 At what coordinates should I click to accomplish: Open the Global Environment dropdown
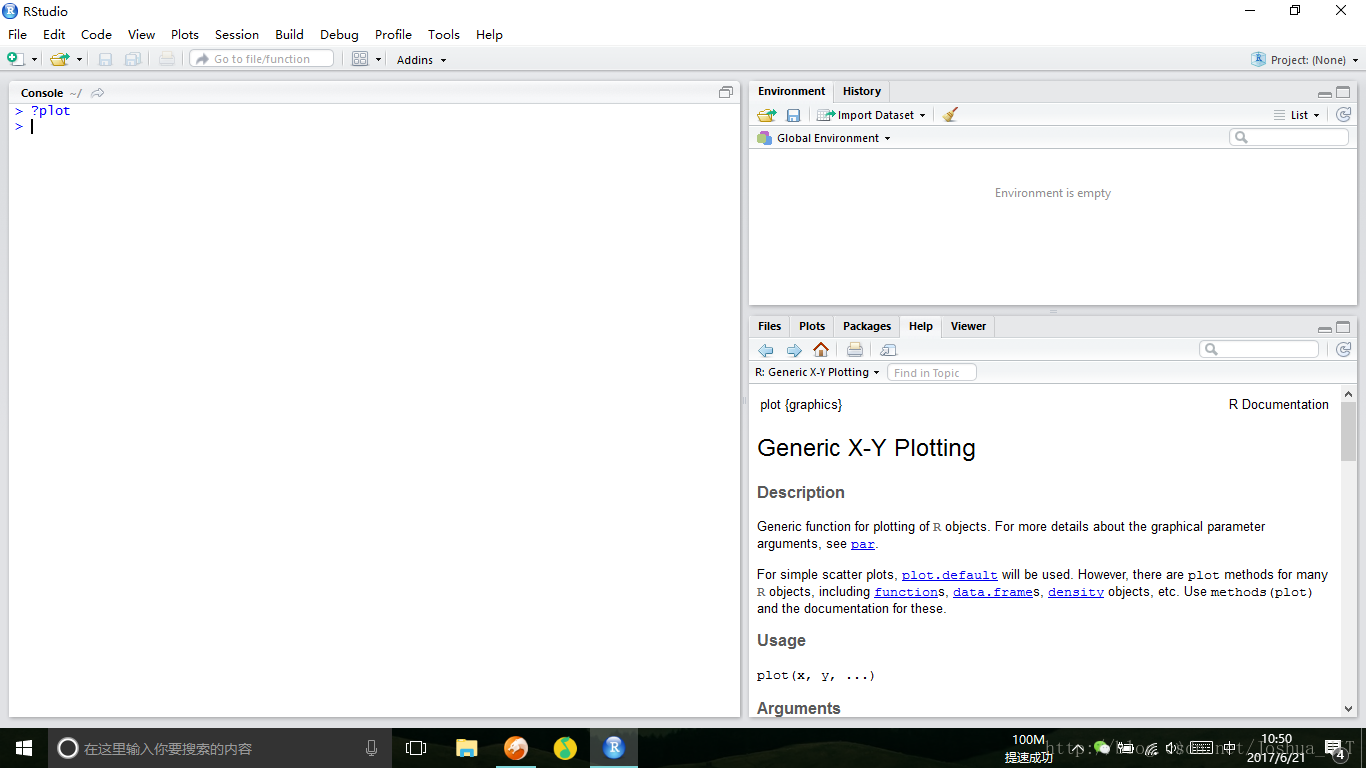tap(824, 138)
